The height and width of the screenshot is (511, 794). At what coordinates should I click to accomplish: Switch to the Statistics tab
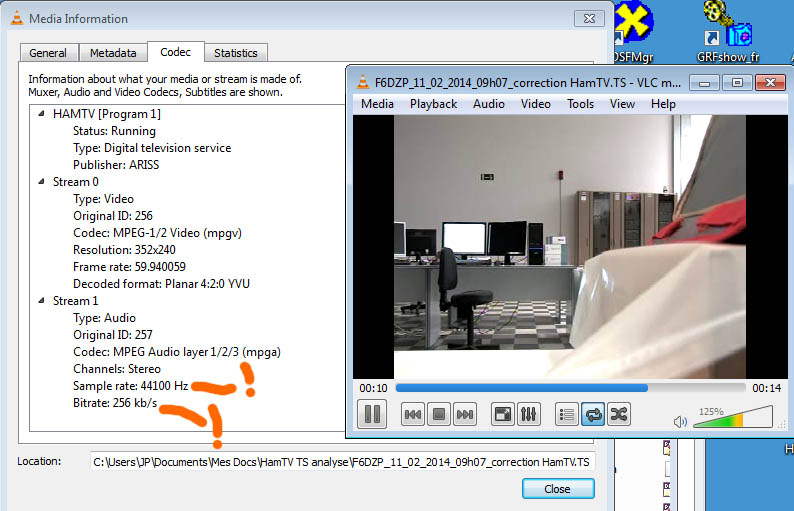pos(235,53)
